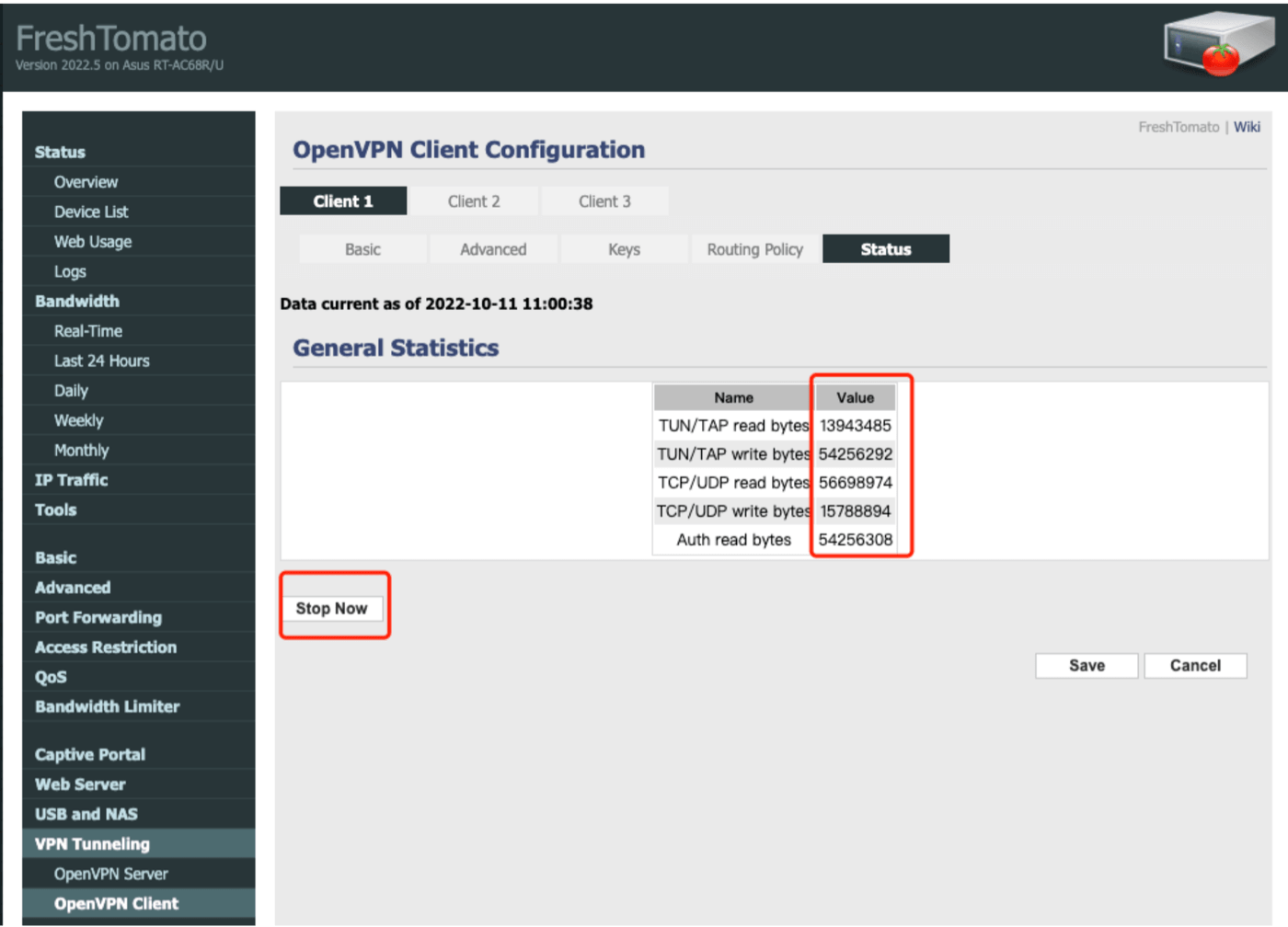1288x927 pixels.
Task: Open the Basic configuration tab
Action: click(362, 249)
